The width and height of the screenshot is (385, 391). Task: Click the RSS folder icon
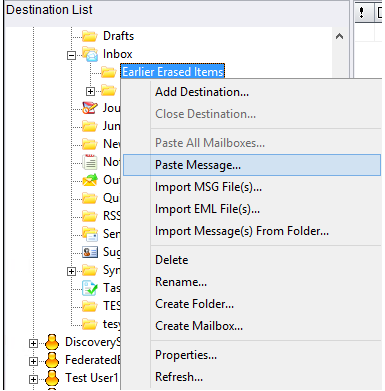[x=90, y=216]
